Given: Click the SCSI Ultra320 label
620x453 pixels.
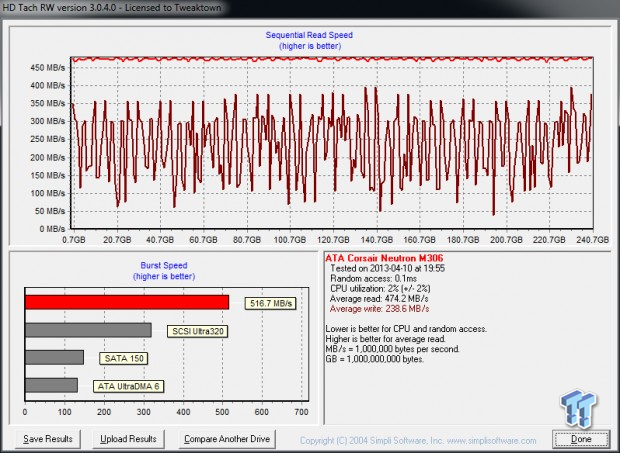Looking at the screenshot, I should click(x=198, y=331).
